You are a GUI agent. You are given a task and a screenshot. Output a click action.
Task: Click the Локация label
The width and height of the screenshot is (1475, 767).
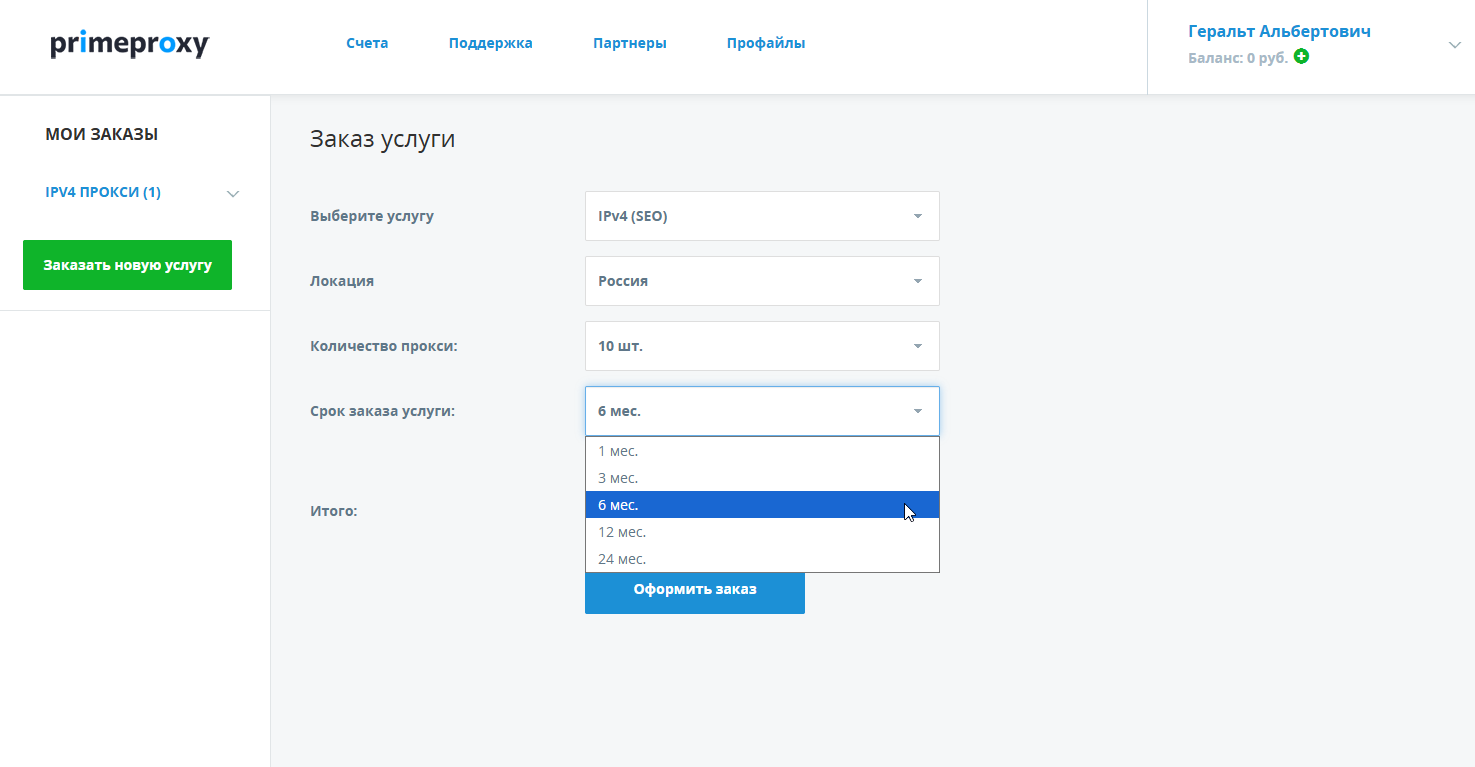point(342,281)
